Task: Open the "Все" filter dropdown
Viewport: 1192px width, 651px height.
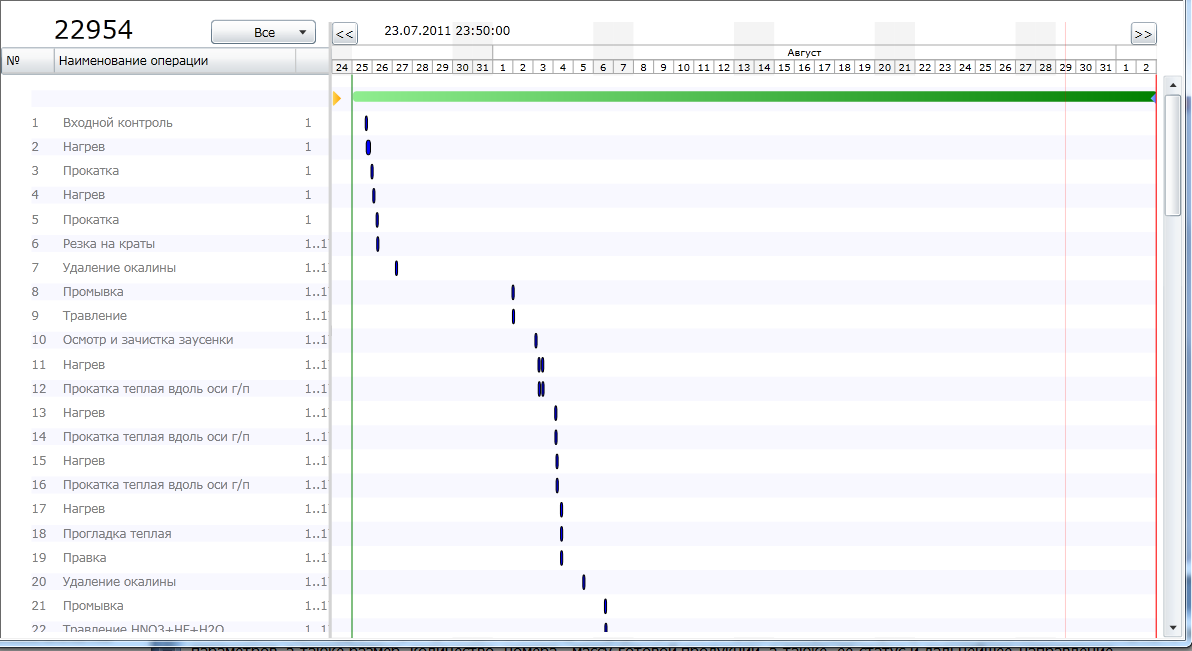Action: click(x=263, y=33)
